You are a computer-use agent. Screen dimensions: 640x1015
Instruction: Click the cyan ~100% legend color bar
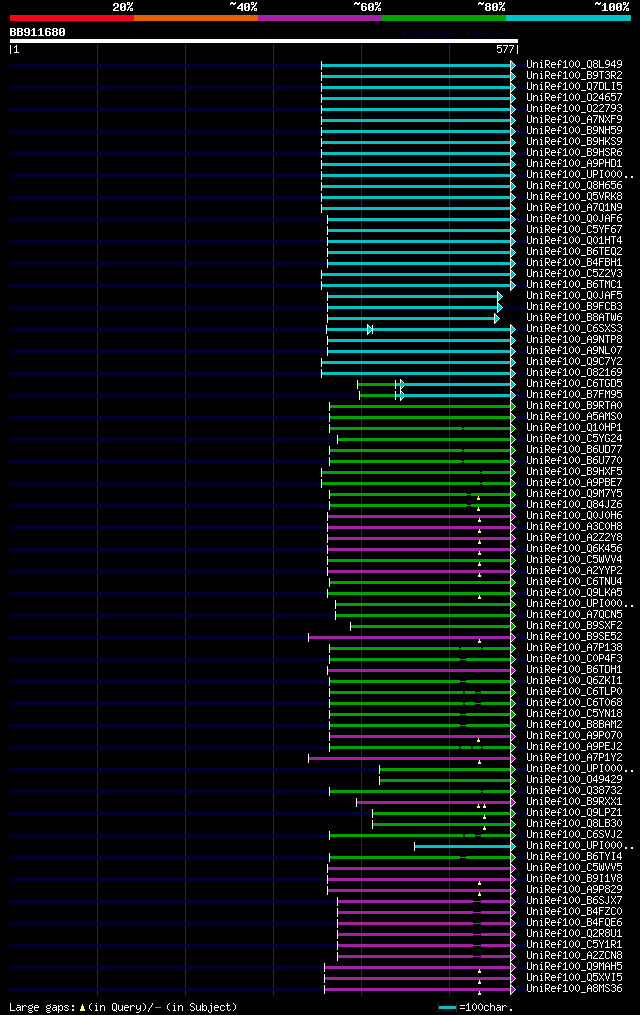[x=568, y=18]
